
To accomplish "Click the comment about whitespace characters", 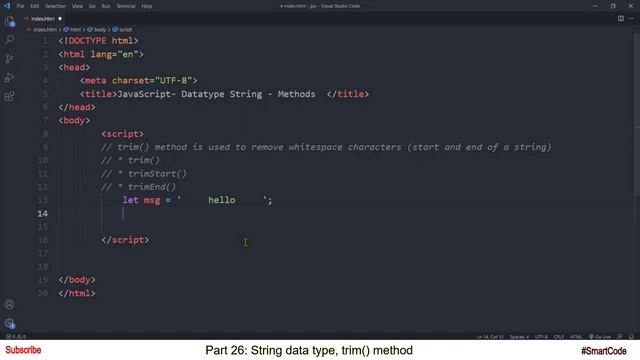I will pos(326,147).
